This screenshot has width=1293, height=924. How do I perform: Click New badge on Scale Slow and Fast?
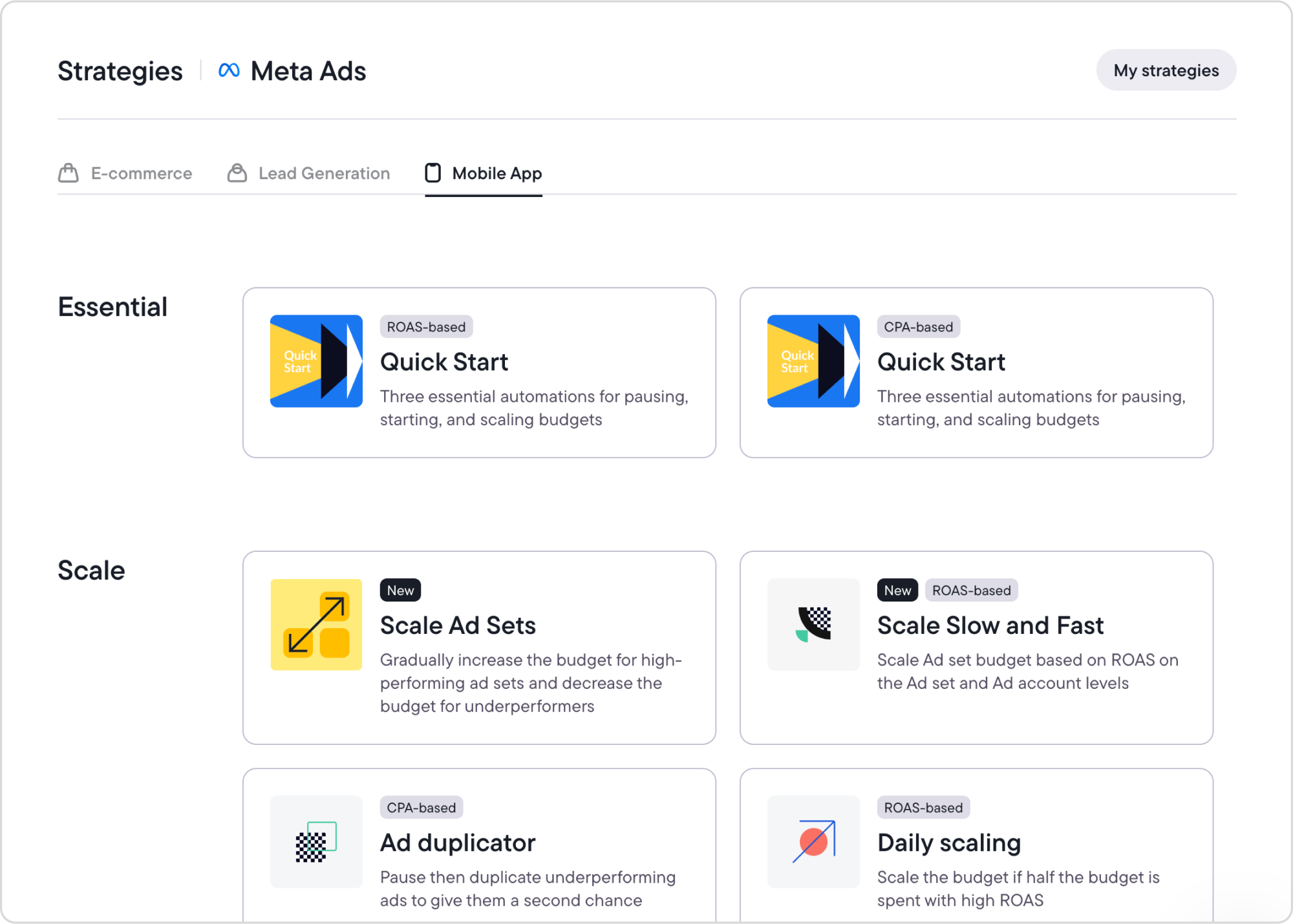(x=898, y=591)
